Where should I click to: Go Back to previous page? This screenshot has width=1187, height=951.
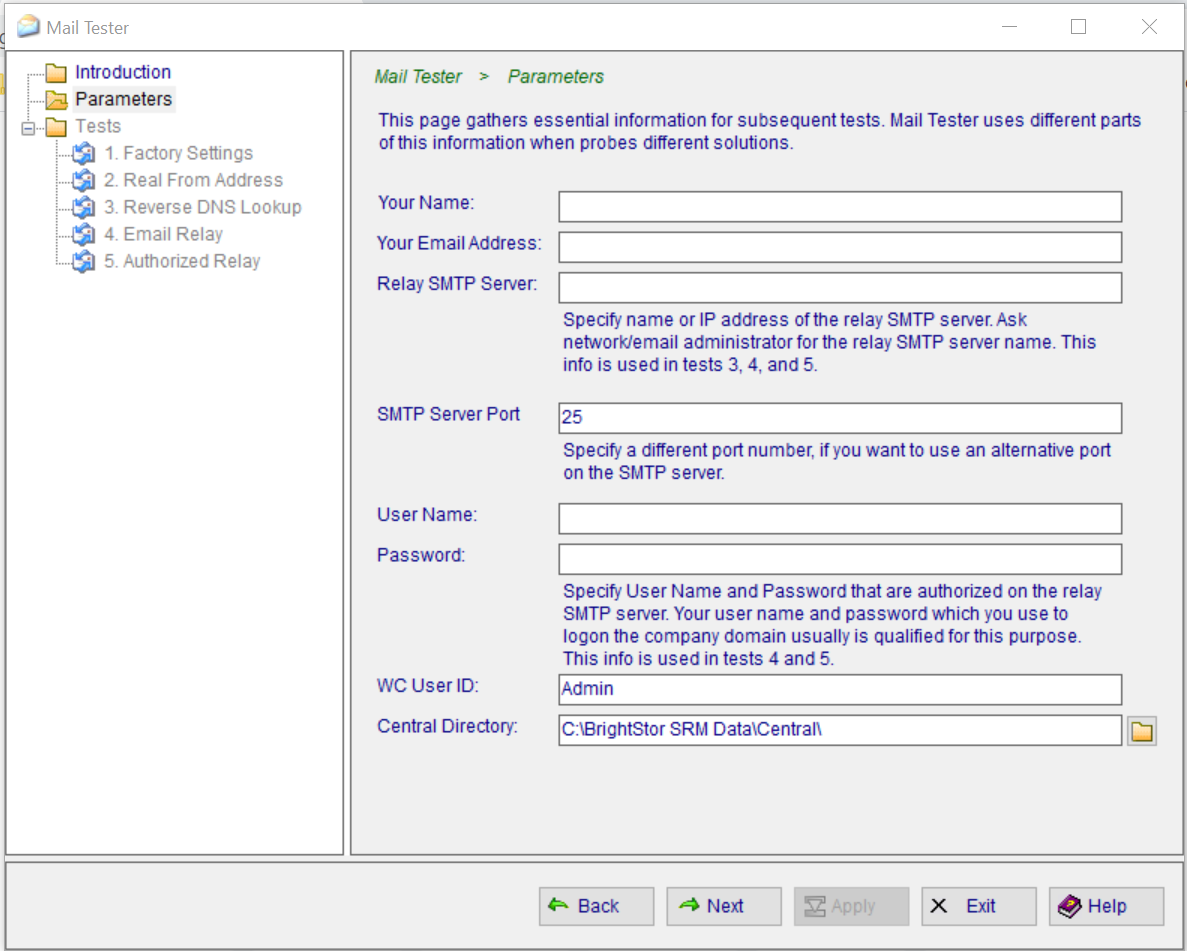coord(596,906)
